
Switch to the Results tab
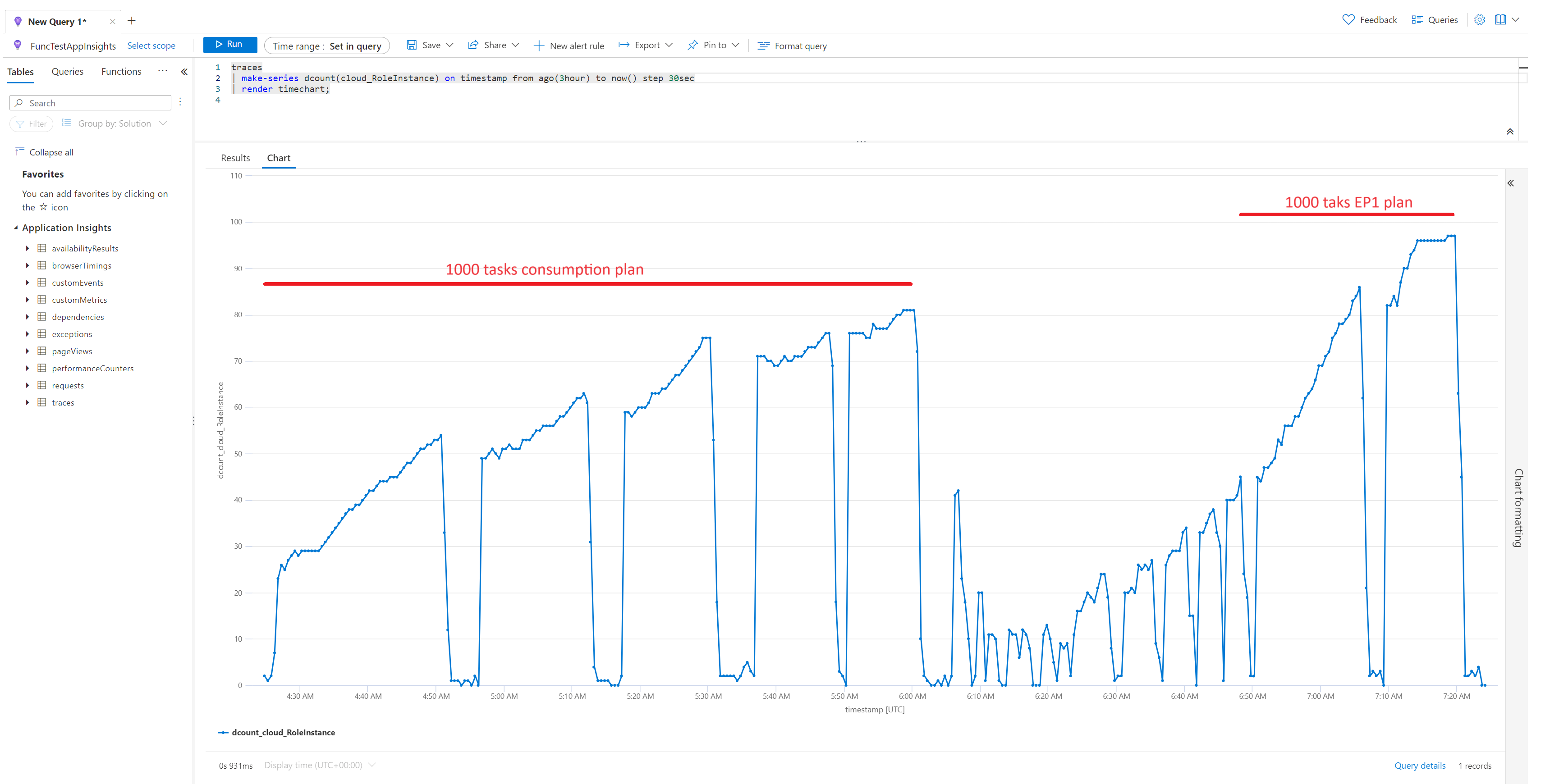(235, 158)
